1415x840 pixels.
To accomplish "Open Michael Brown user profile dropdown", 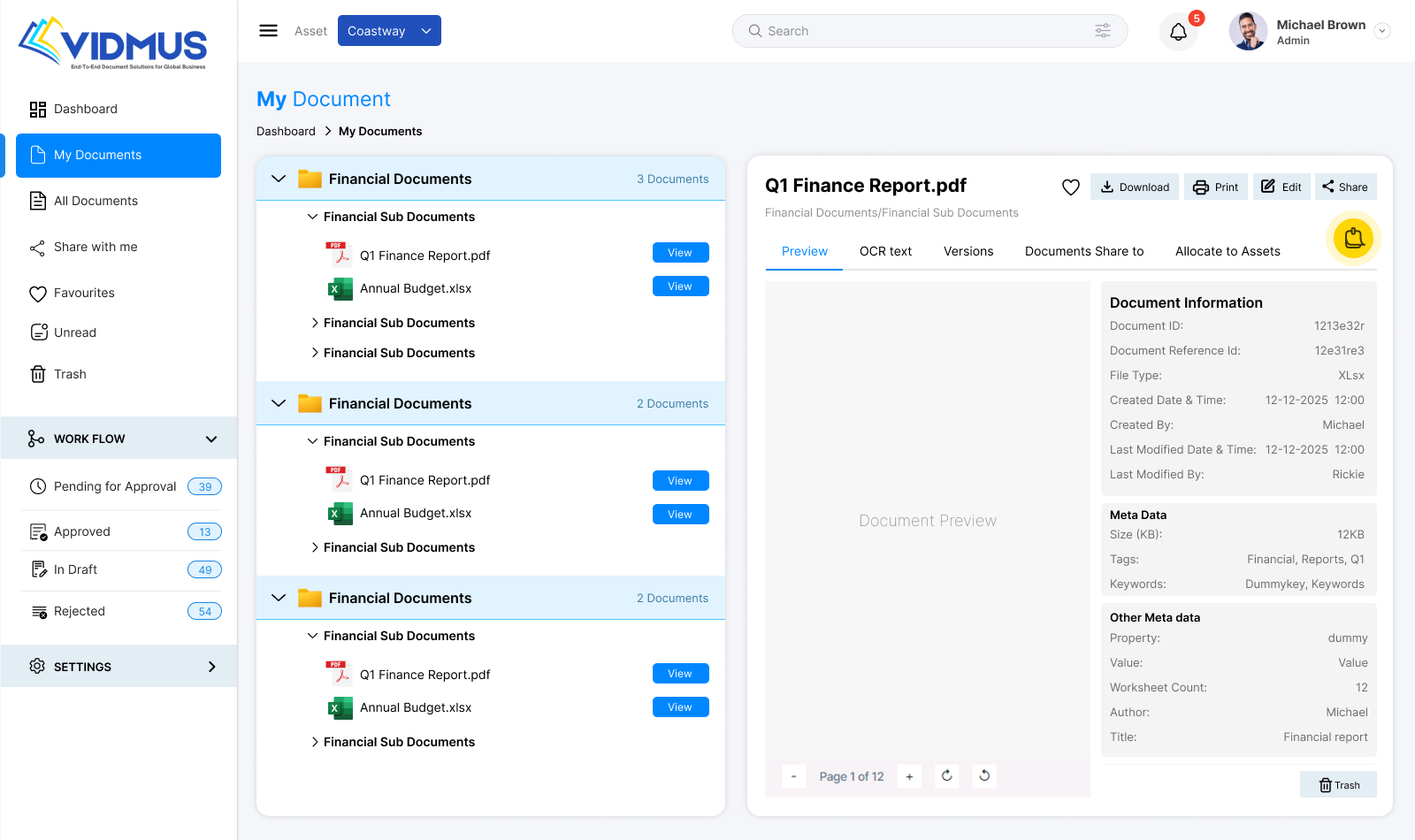I will pos(1382,31).
